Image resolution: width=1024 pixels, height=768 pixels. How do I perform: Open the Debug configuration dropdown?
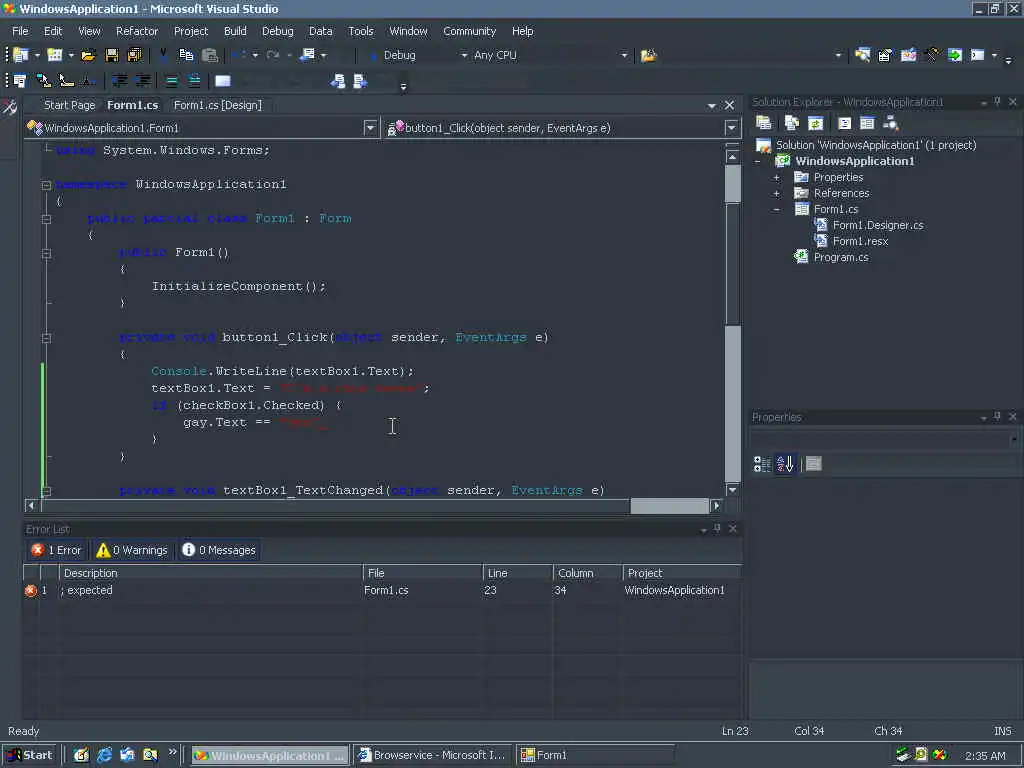point(464,56)
